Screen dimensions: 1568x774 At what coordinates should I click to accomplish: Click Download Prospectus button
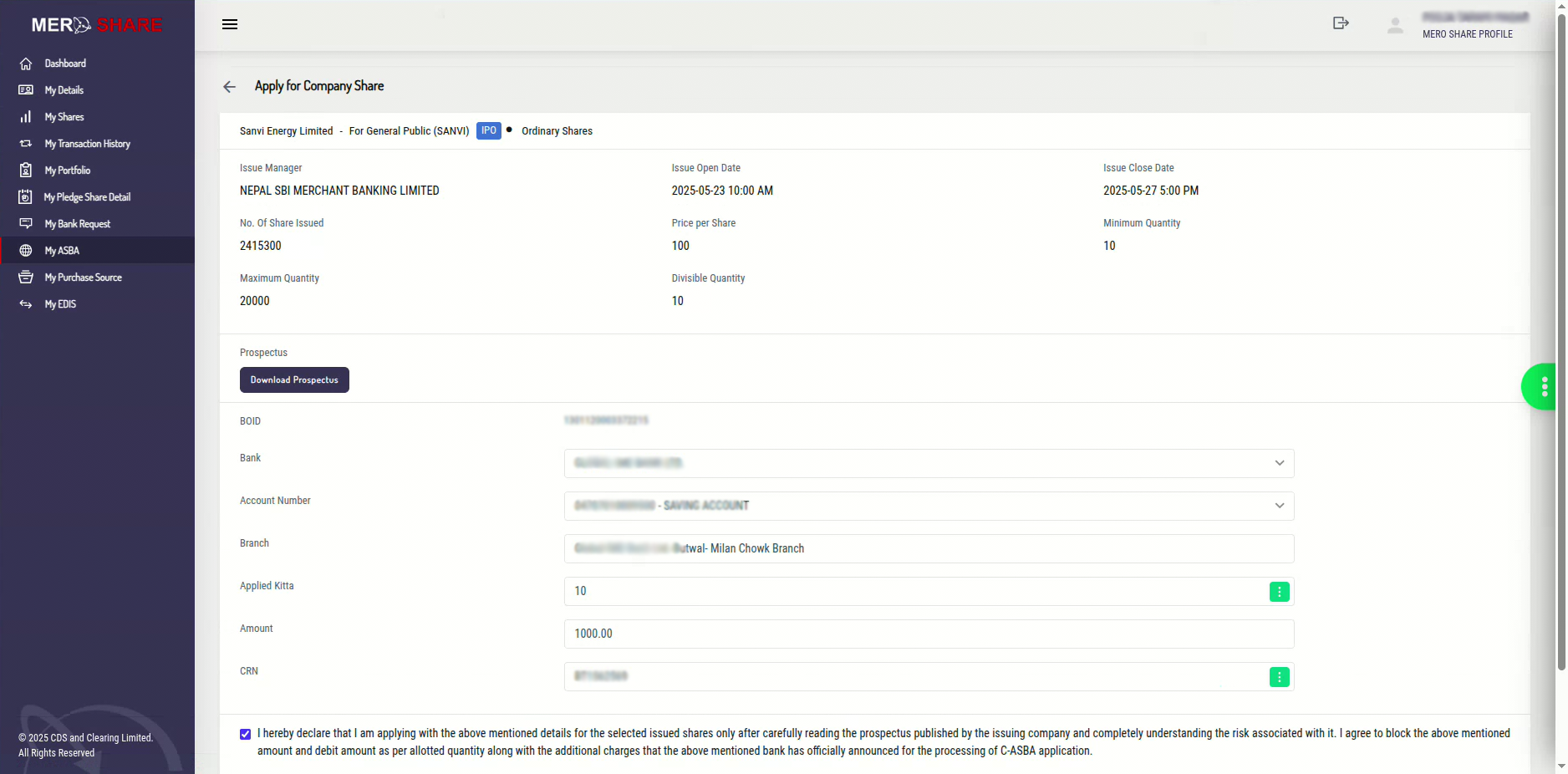pos(294,380)
